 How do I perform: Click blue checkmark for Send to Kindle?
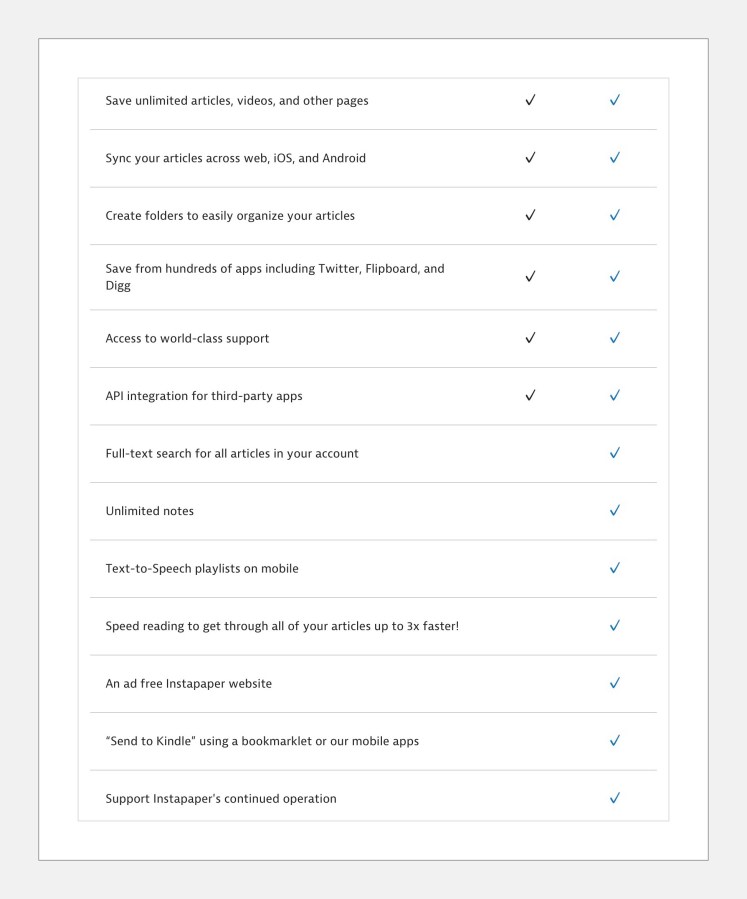tap(615, 741)
